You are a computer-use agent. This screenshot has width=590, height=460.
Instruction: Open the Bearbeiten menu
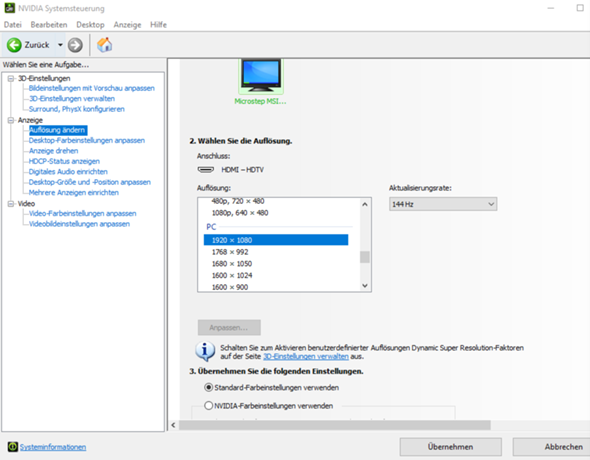click(49, 25)
